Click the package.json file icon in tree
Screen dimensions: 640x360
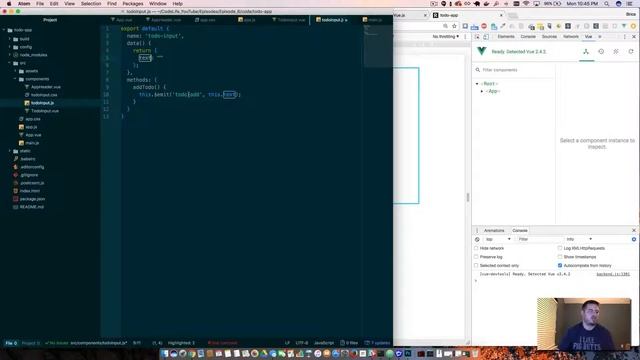[x=16, y=199]
